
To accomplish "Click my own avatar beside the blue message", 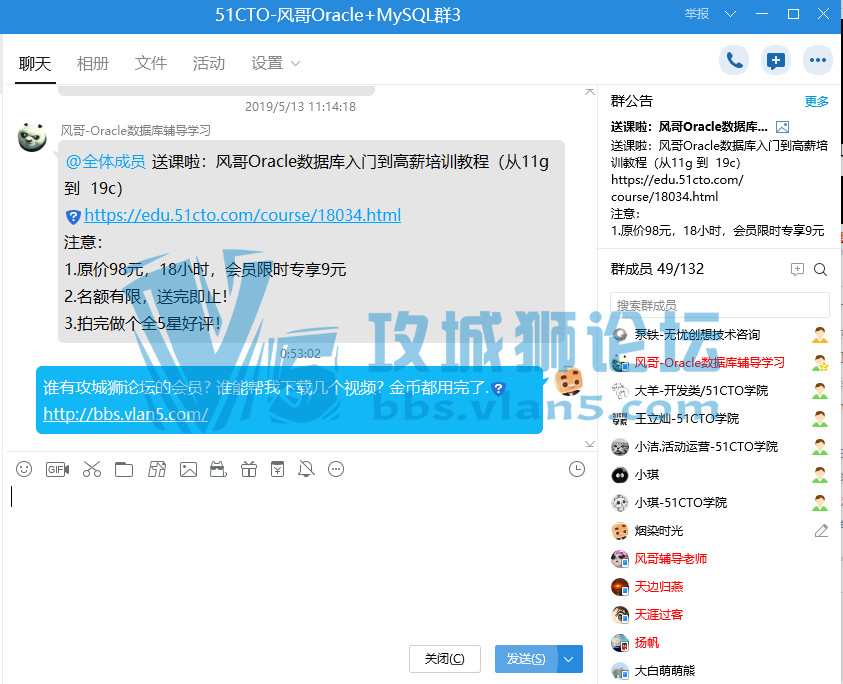I will point(569,380).
